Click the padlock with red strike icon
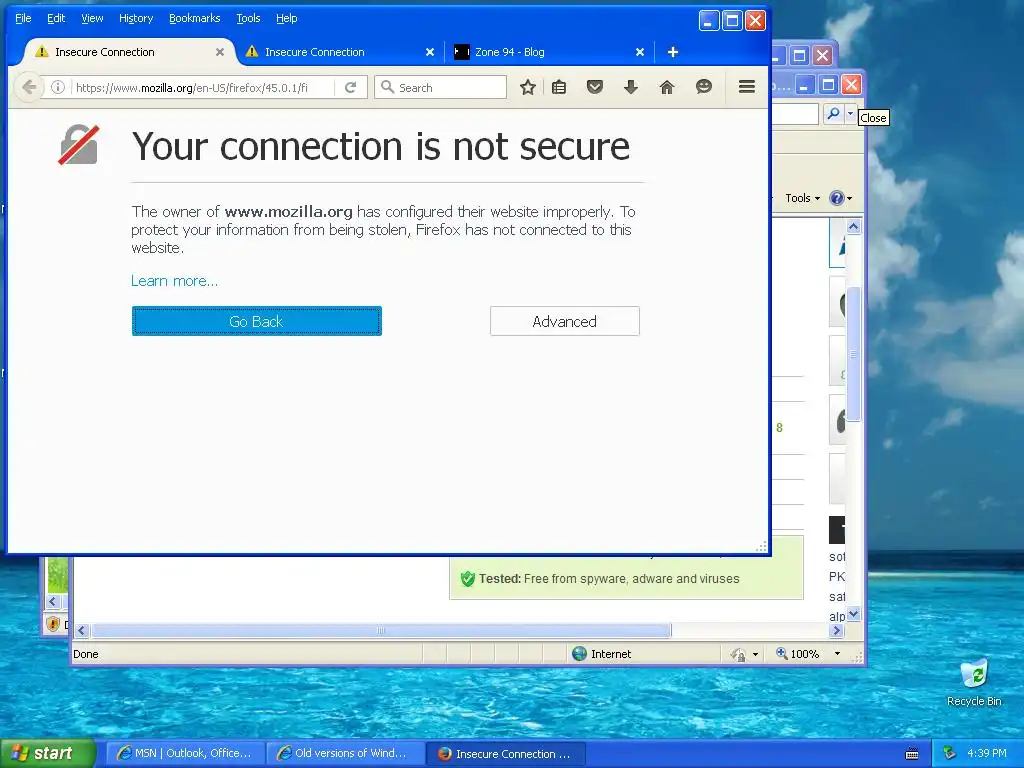 (78, 144)
